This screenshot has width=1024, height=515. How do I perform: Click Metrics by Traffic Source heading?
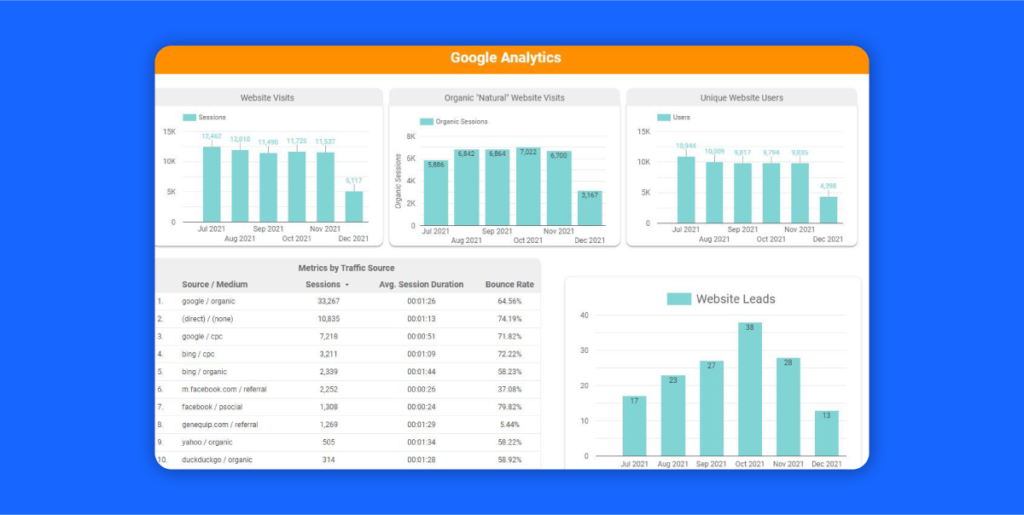[x=346, y=268]
